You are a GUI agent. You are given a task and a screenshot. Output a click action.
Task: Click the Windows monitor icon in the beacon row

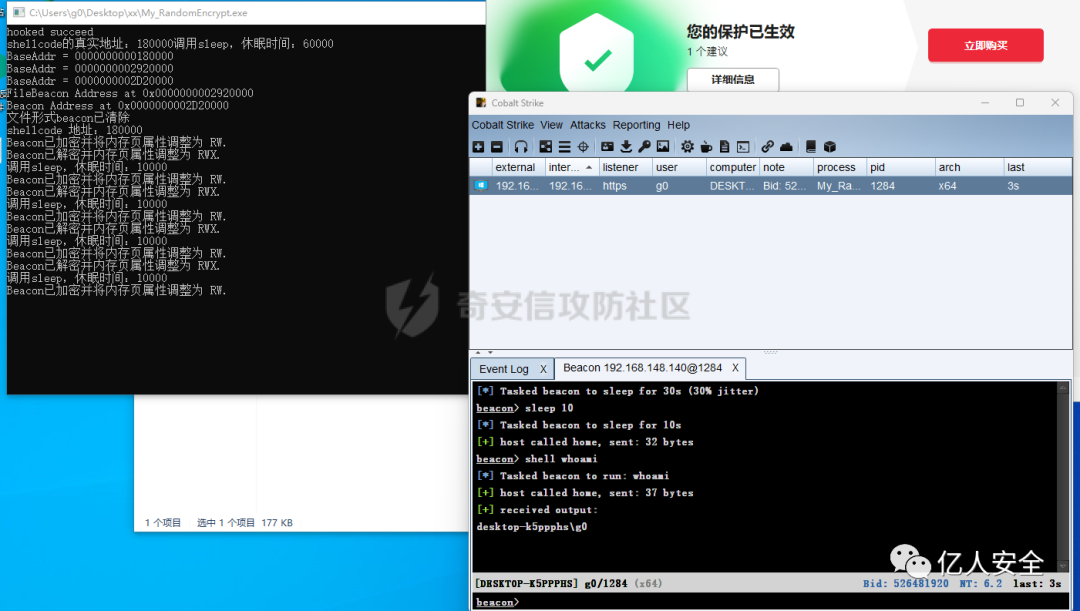(481, 185)
